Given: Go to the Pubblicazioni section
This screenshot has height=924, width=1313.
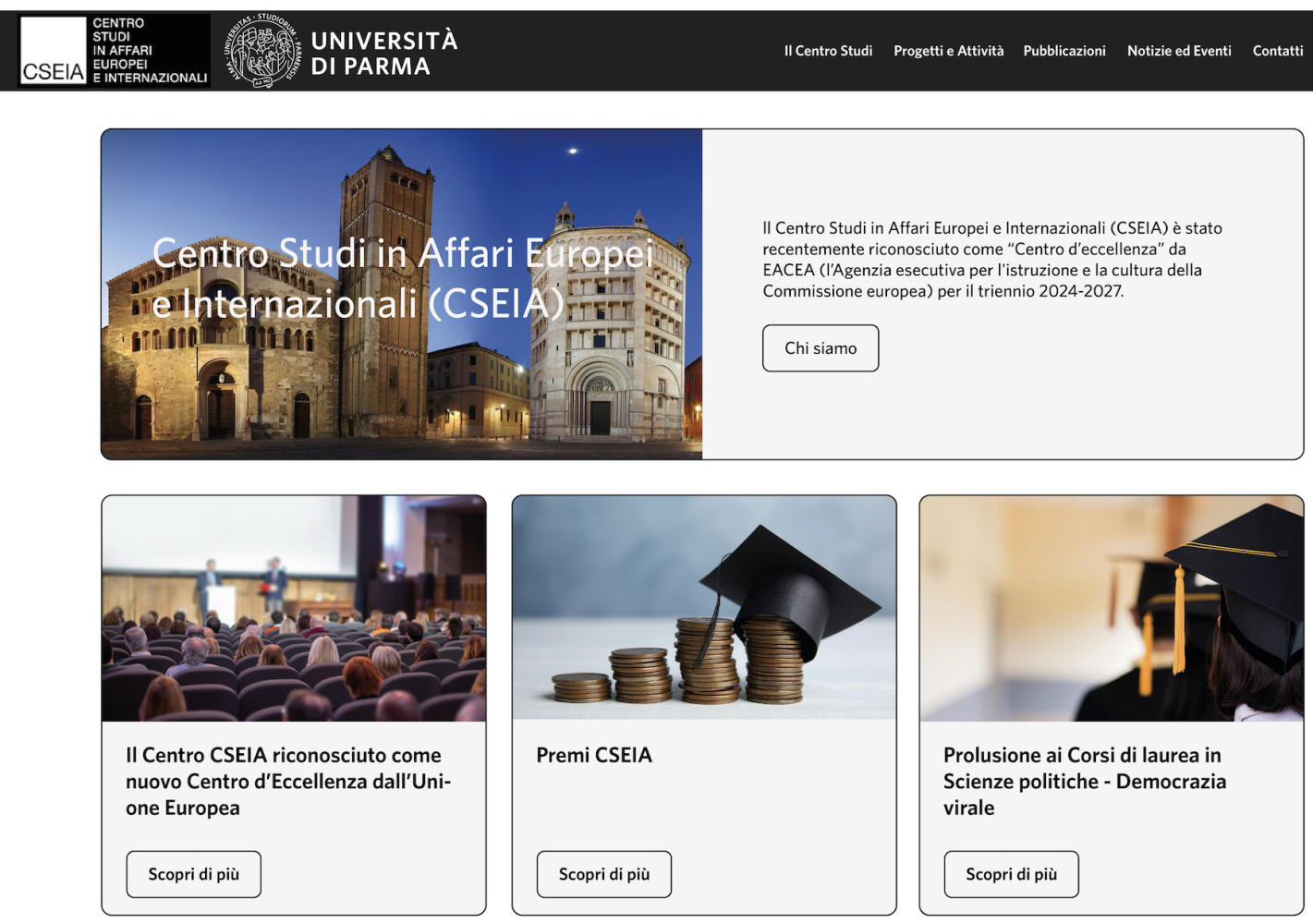Looking at the screenshot, I should [x=1064, y=51].
